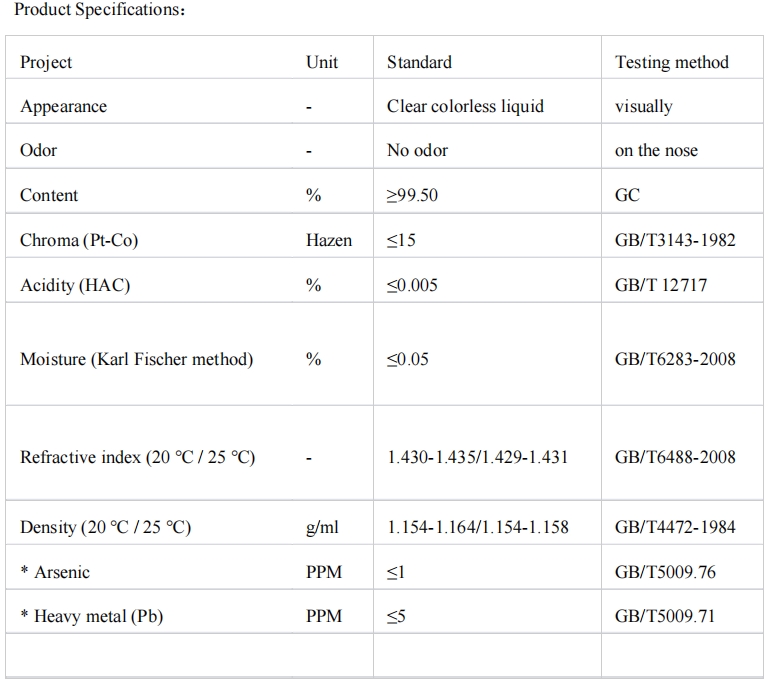Select the Project column header
Image resolution: width=769 pixels, height=682 pixels.
click(x=46, y=62)
